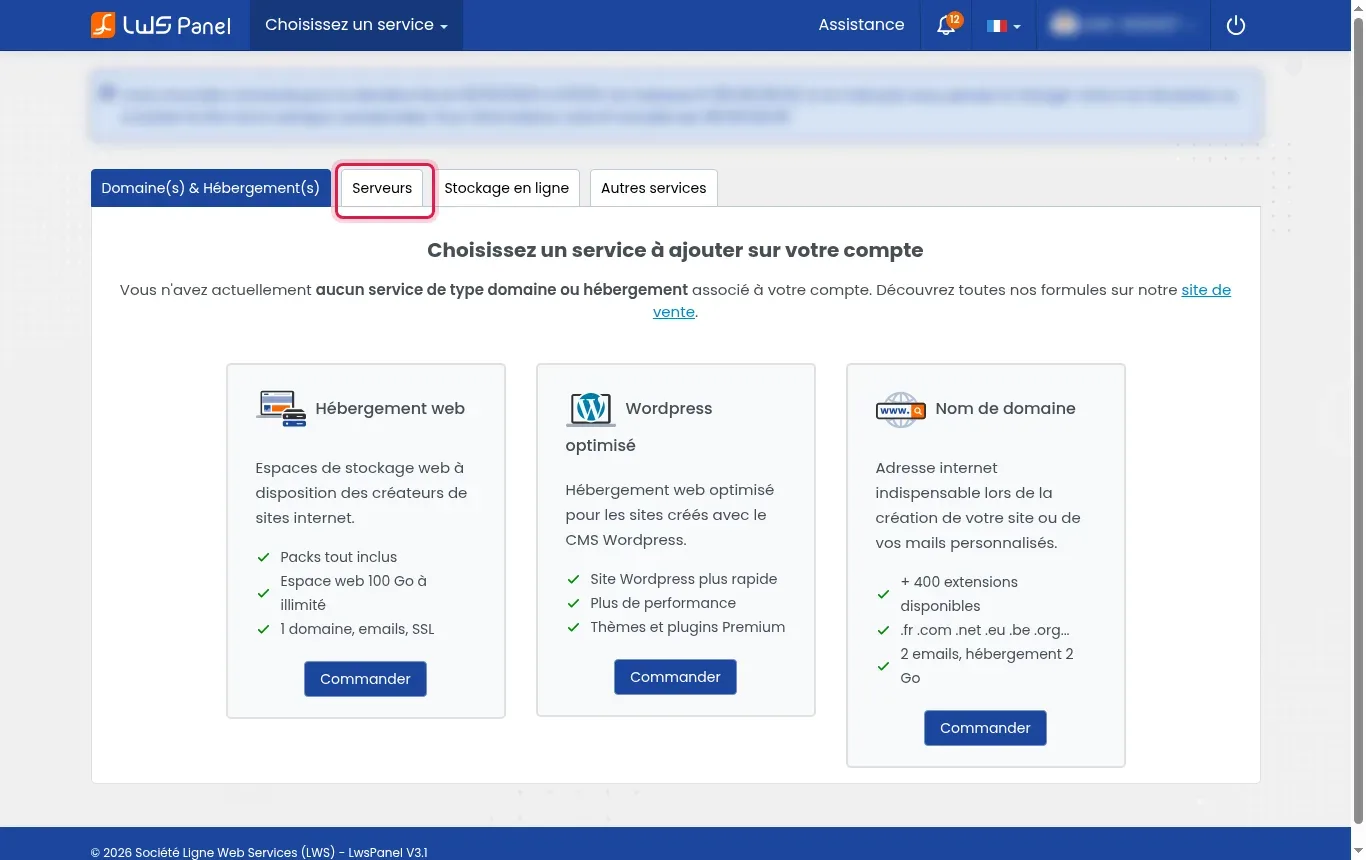Click the 1 domaine, emails, SSL line
This screenshot has width=1366, height=860.
[x=357, y=629]
